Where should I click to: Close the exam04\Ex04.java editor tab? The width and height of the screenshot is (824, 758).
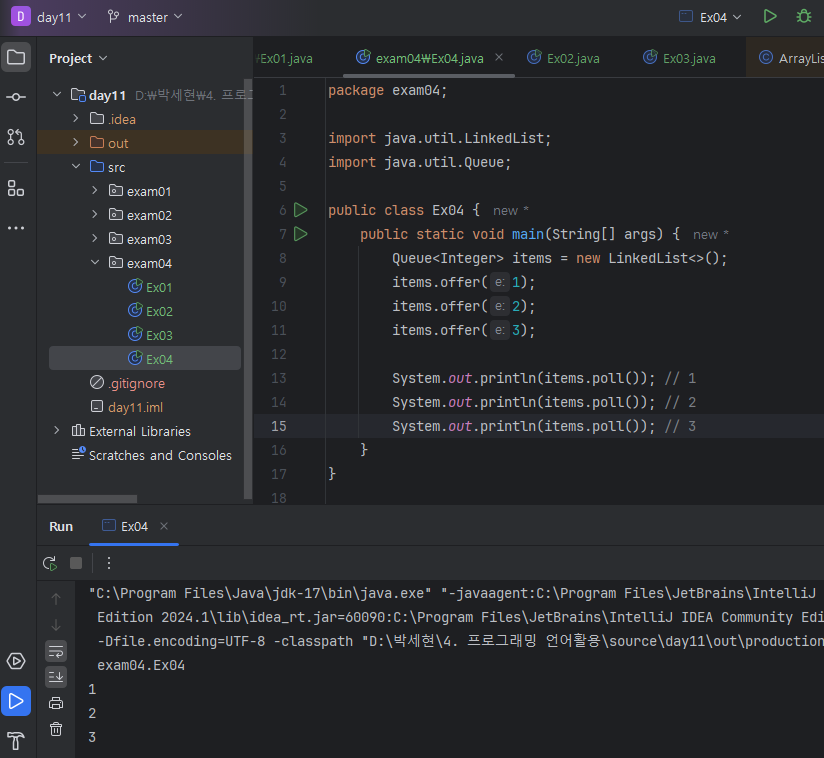pos(499,57)
